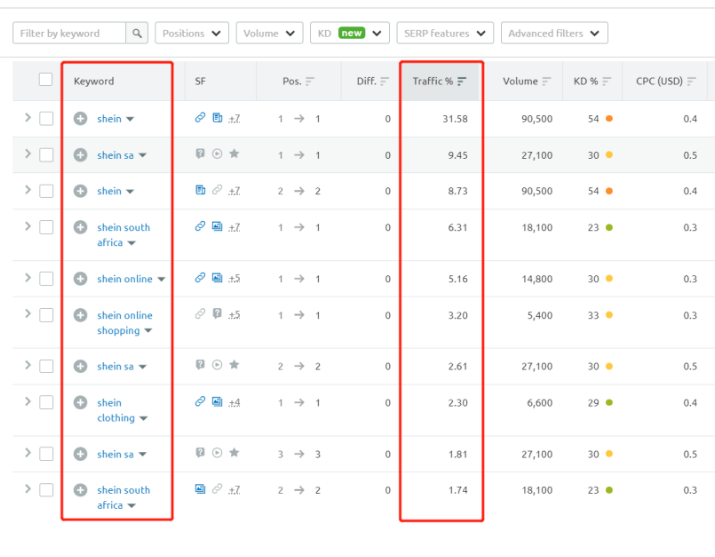Sort by CPC (USD) using its header icon
The width and height of the screenshot is (715, 557).
point(691,81)
